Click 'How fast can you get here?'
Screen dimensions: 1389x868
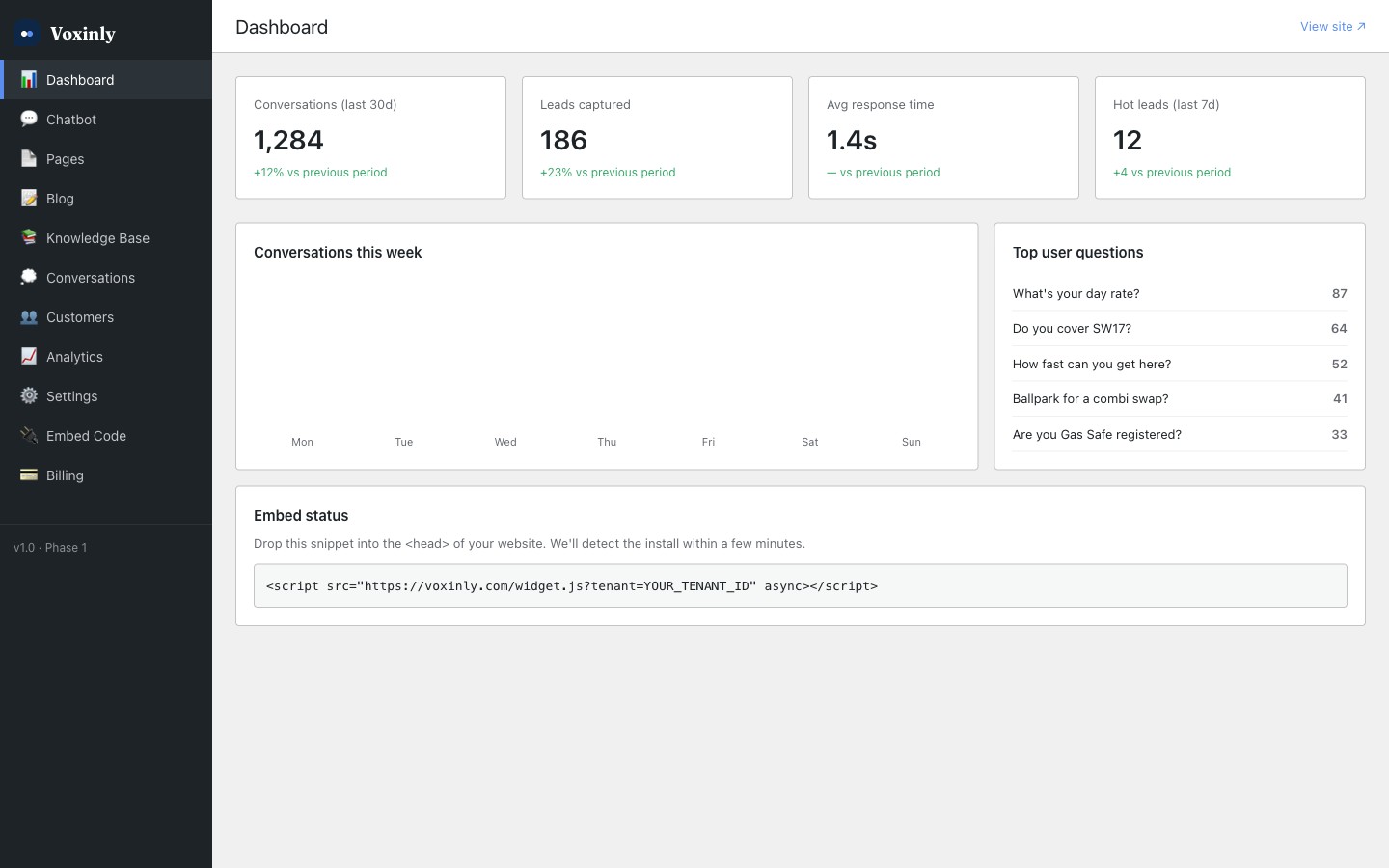point(1092,365)
